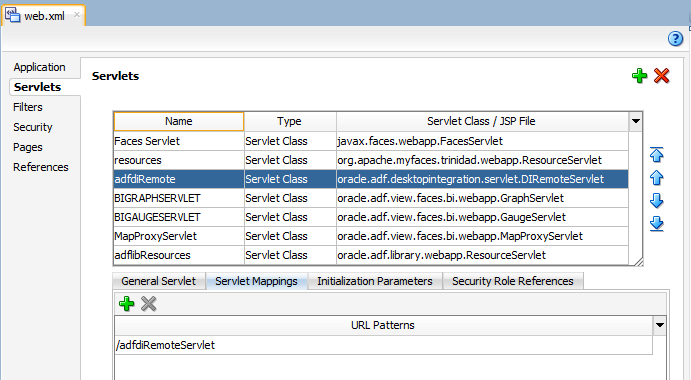Sort by the Name column header
This screenshot has height=380, width=691.
[178, 121]
